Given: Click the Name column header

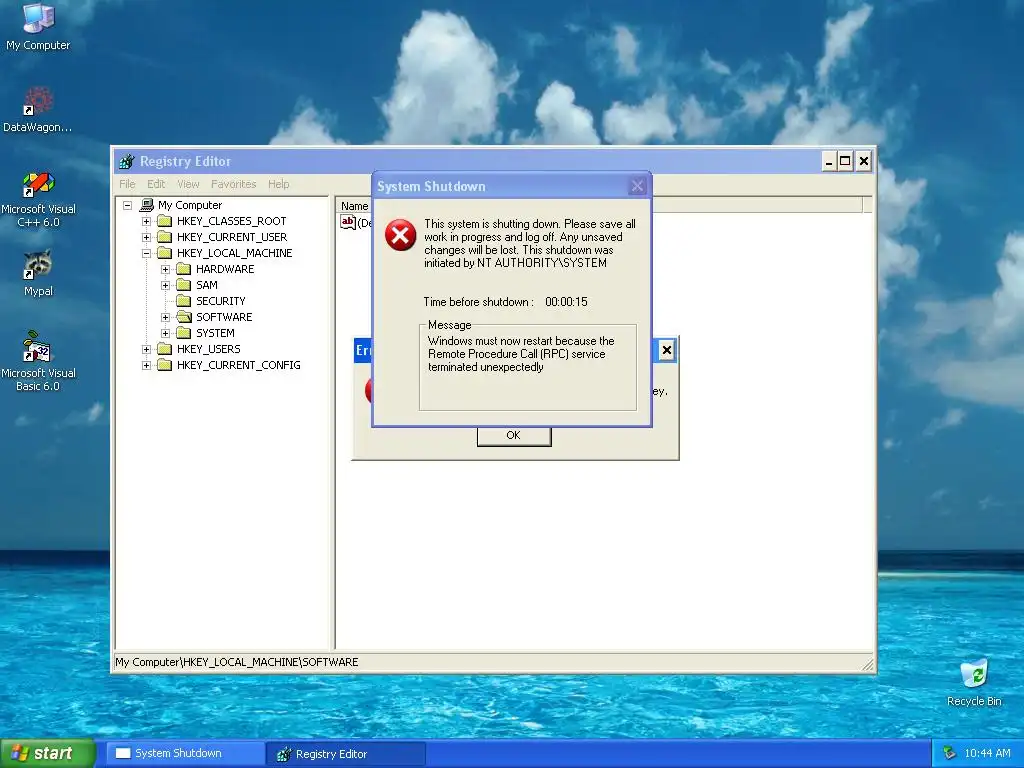Looking at the screenshot, I should (354, 206).
